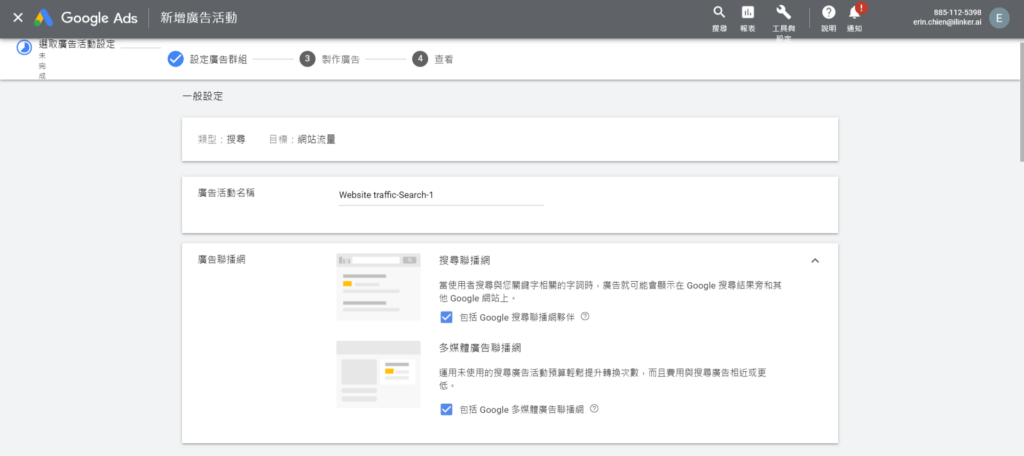Open the help question mark icon
1024x456 pixels.
click(x=828, y=12)
